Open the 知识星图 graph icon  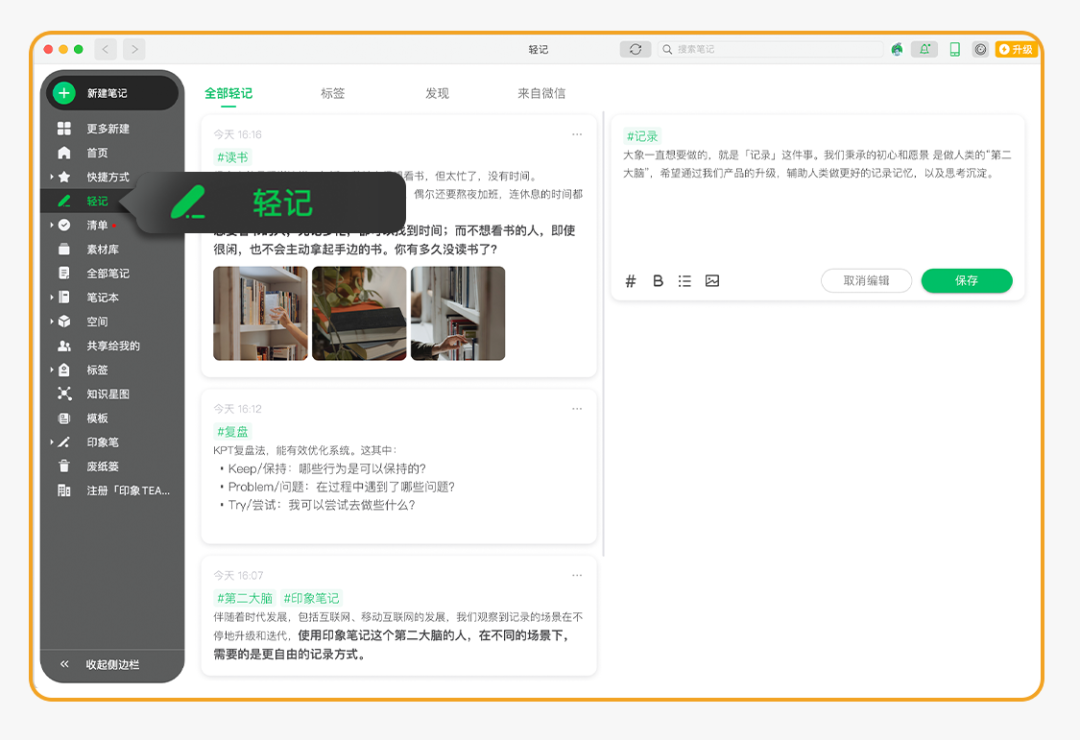[64, 393]
